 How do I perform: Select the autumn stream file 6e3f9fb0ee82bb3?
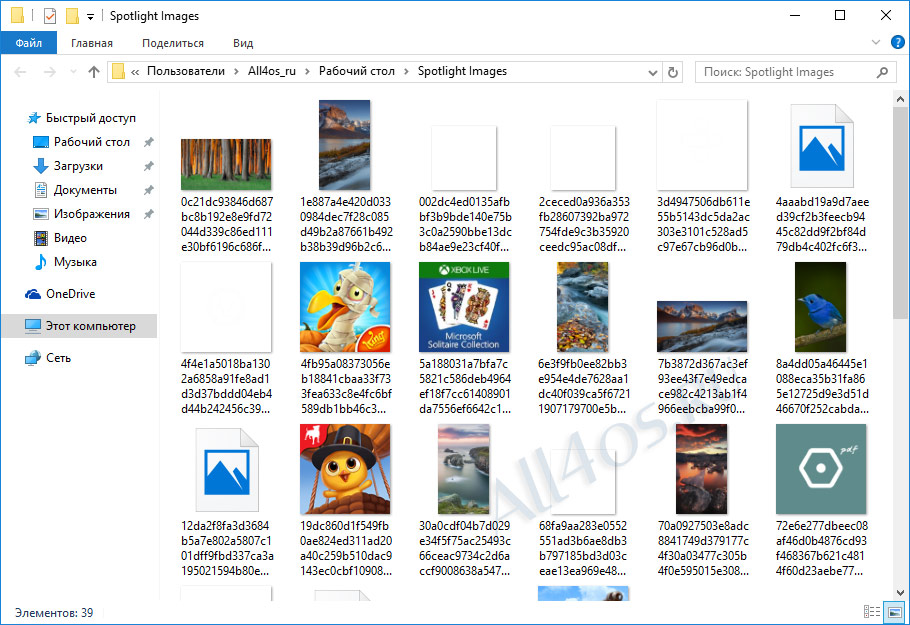(583, 338)
